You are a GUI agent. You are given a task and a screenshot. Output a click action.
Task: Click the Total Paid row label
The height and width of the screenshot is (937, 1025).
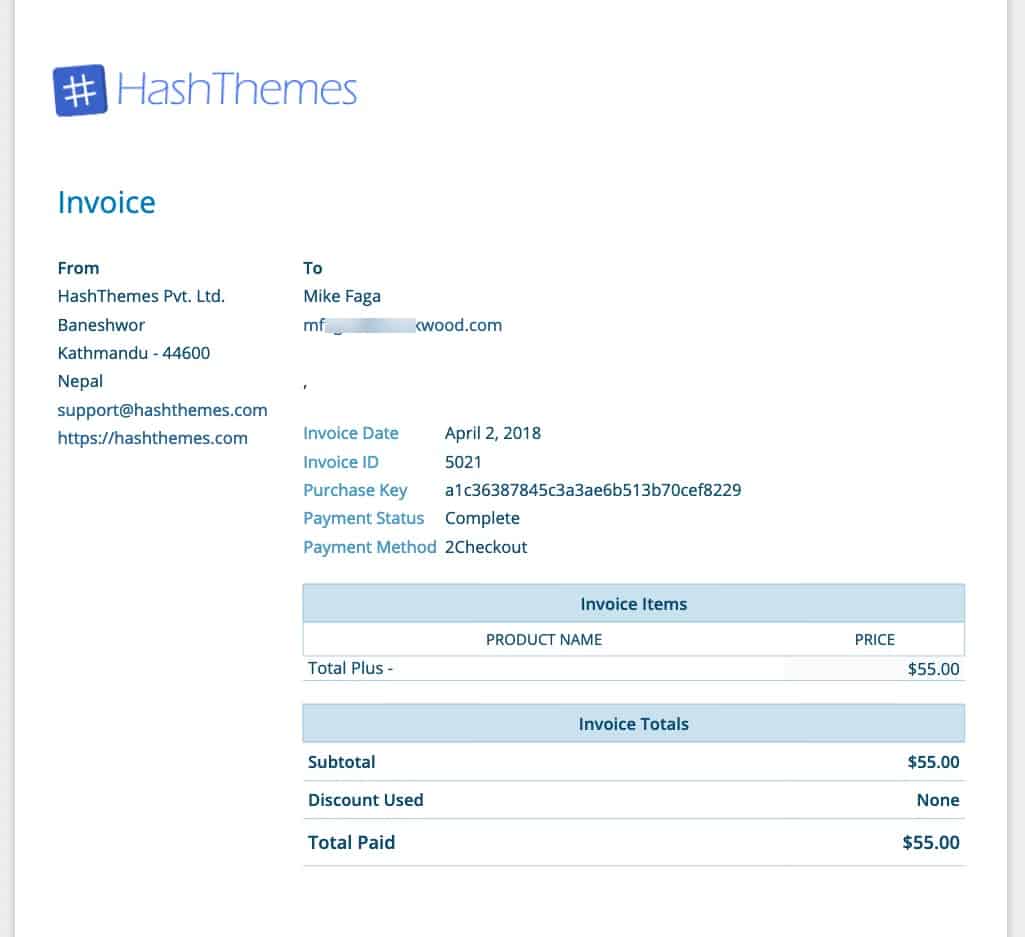pyautogui.click(x=351, y=842)
